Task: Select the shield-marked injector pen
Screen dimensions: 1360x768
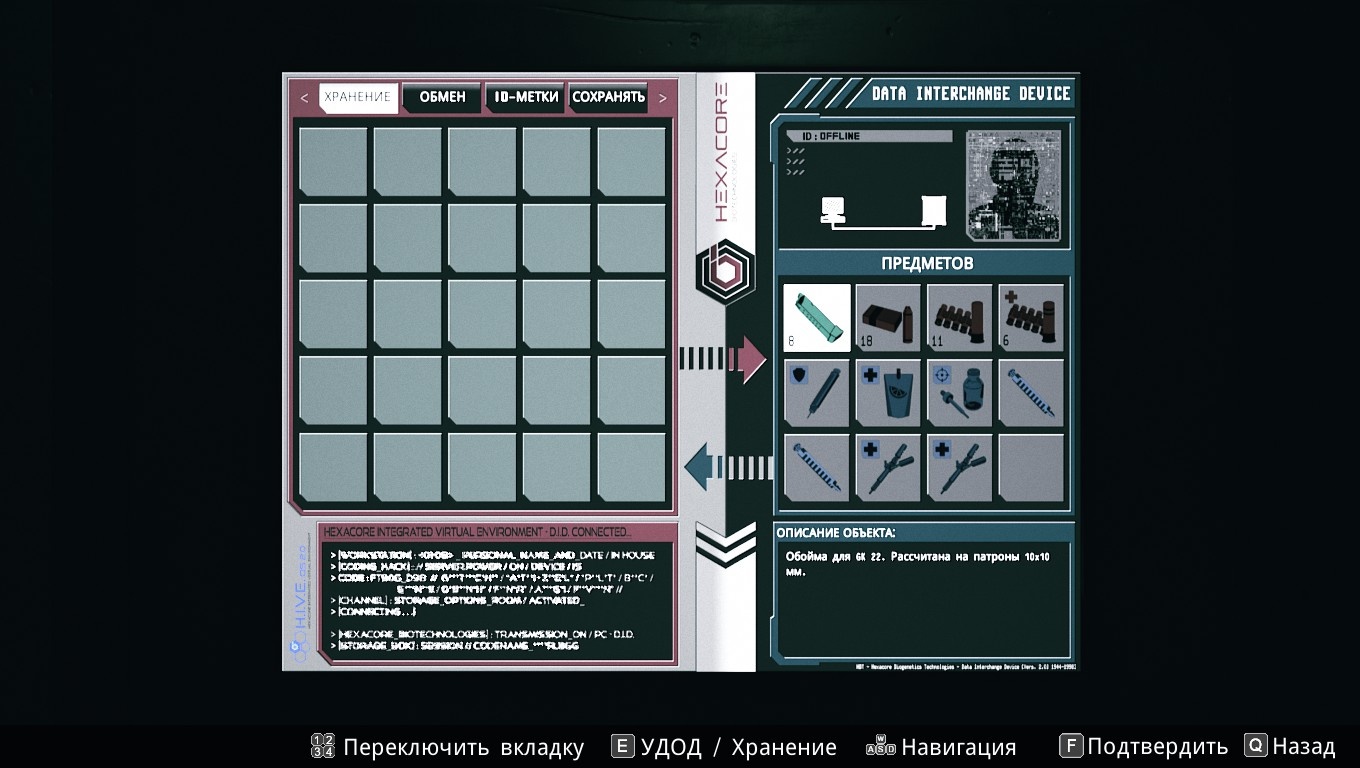Action: tap(817, 393)
